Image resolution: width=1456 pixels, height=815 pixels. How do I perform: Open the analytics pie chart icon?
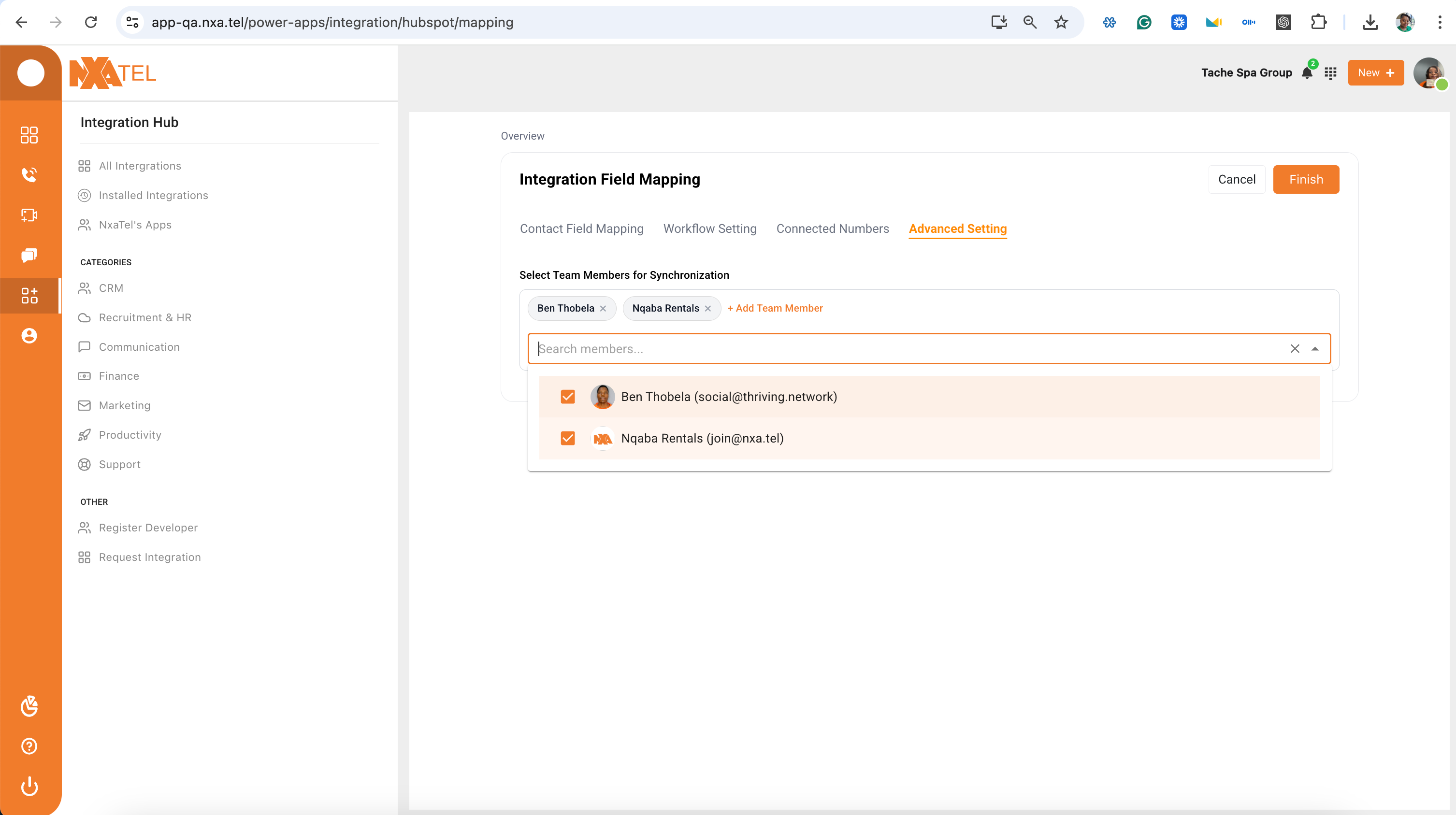[29, 706]
